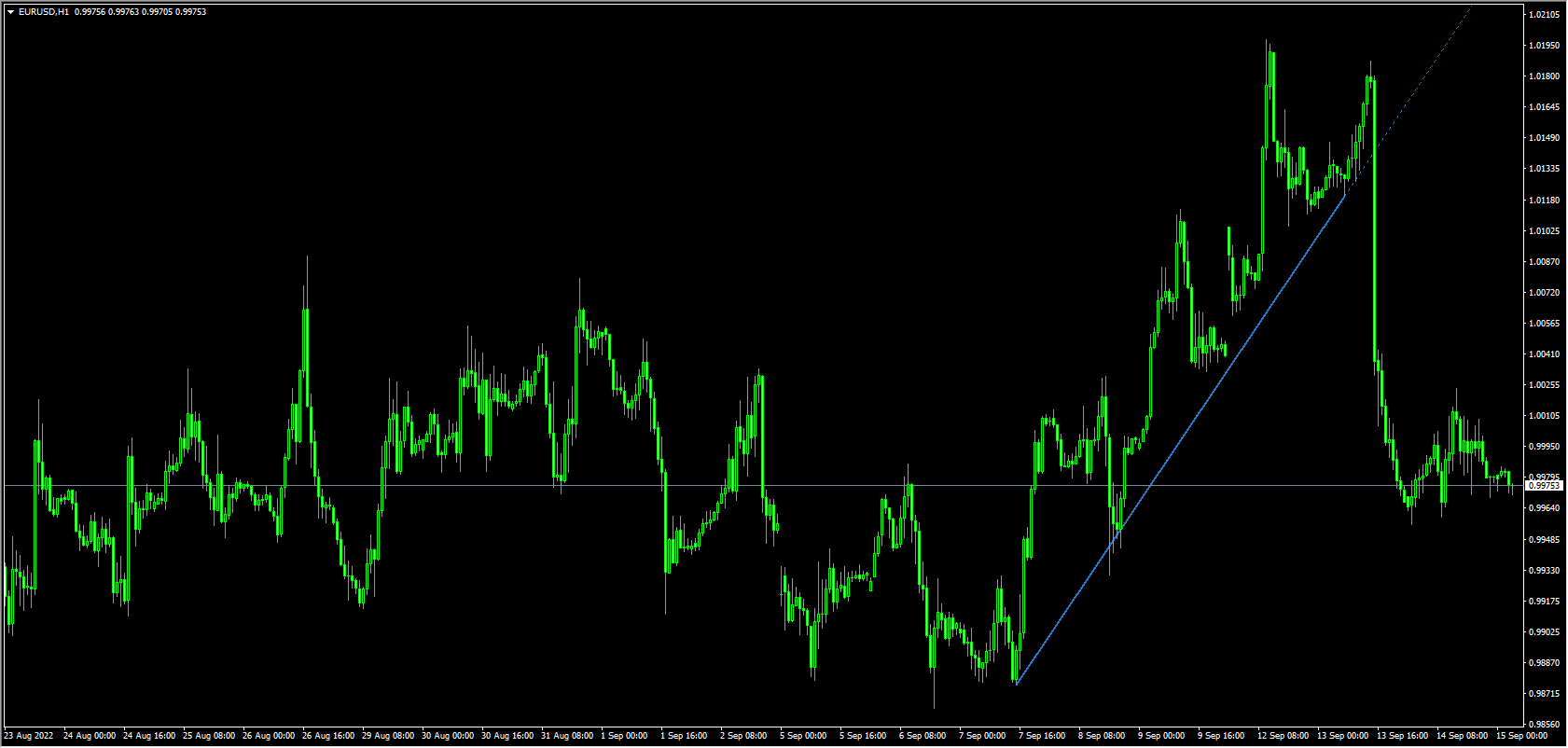The image size is (1568, 748).
Task: Select the solid blue trendline
Action: [1180, 439]
